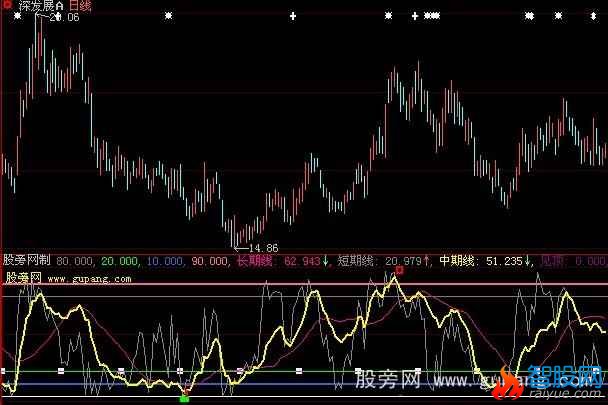Click the 80.000 parameter value
This screenshot has height=405, width=608.
[x=74, y=261]
